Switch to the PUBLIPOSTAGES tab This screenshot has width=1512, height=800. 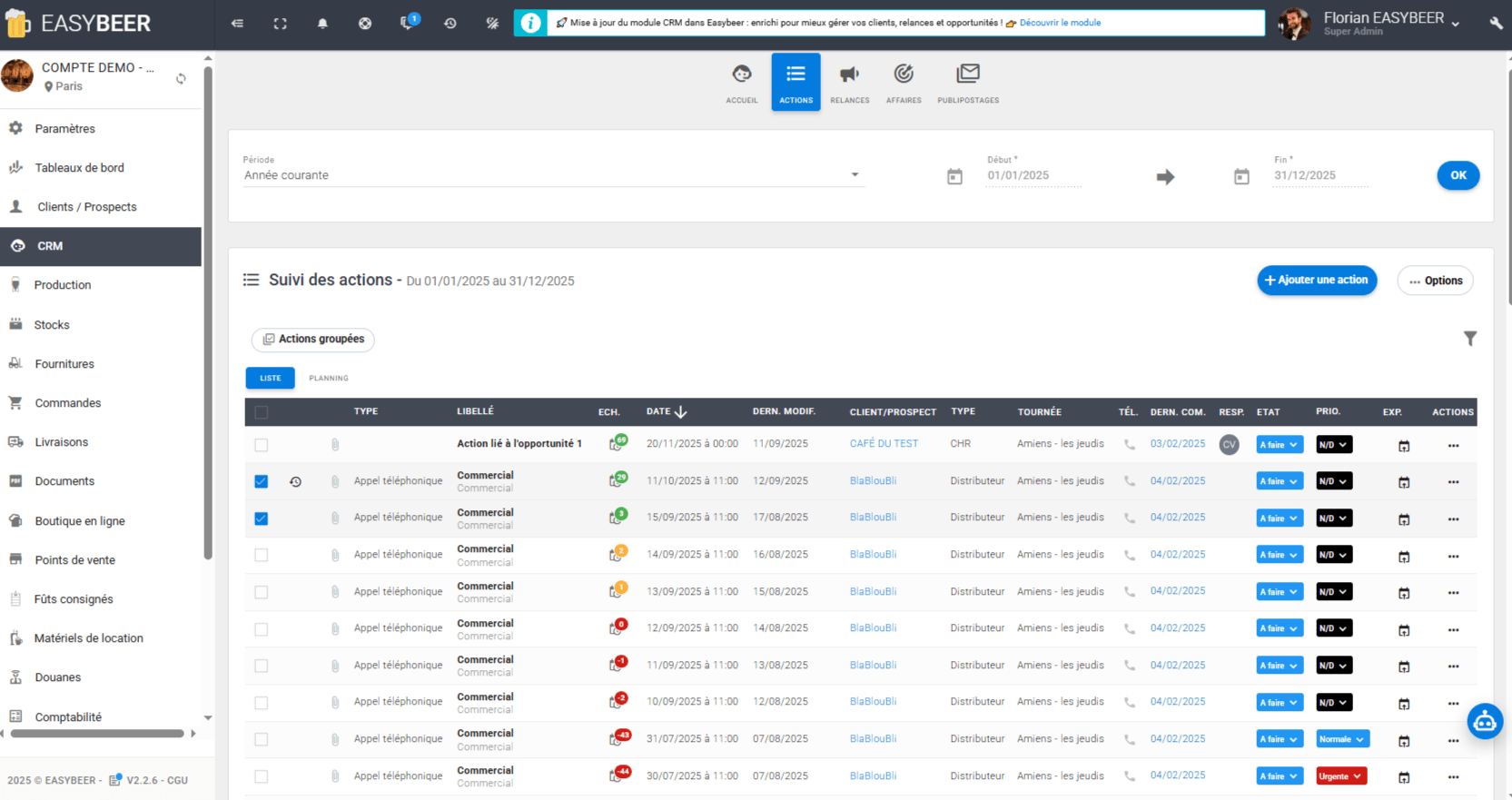pyautogui.click(x=968, y=83)
